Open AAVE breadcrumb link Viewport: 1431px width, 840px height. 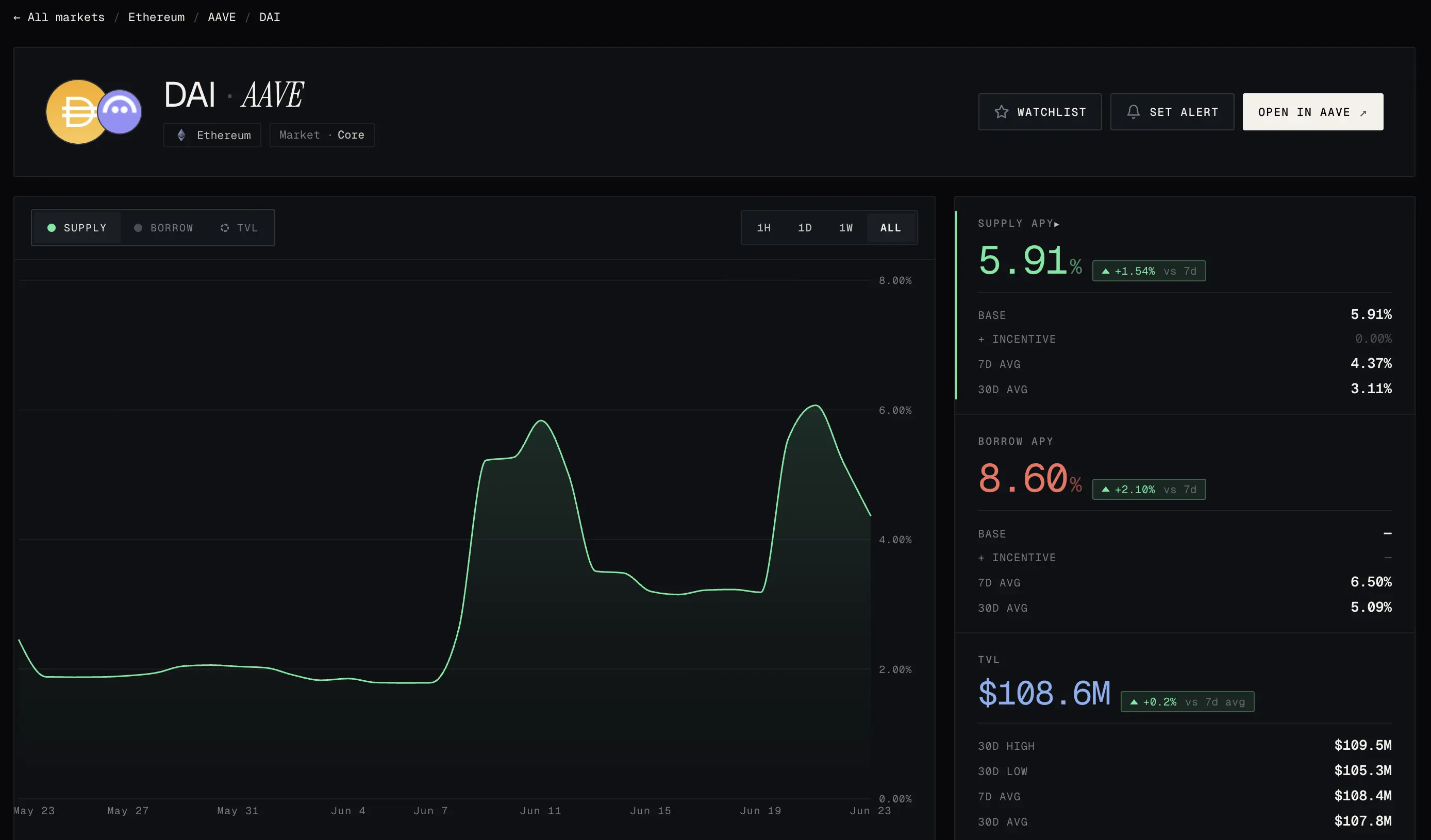[x=222, y=18]
